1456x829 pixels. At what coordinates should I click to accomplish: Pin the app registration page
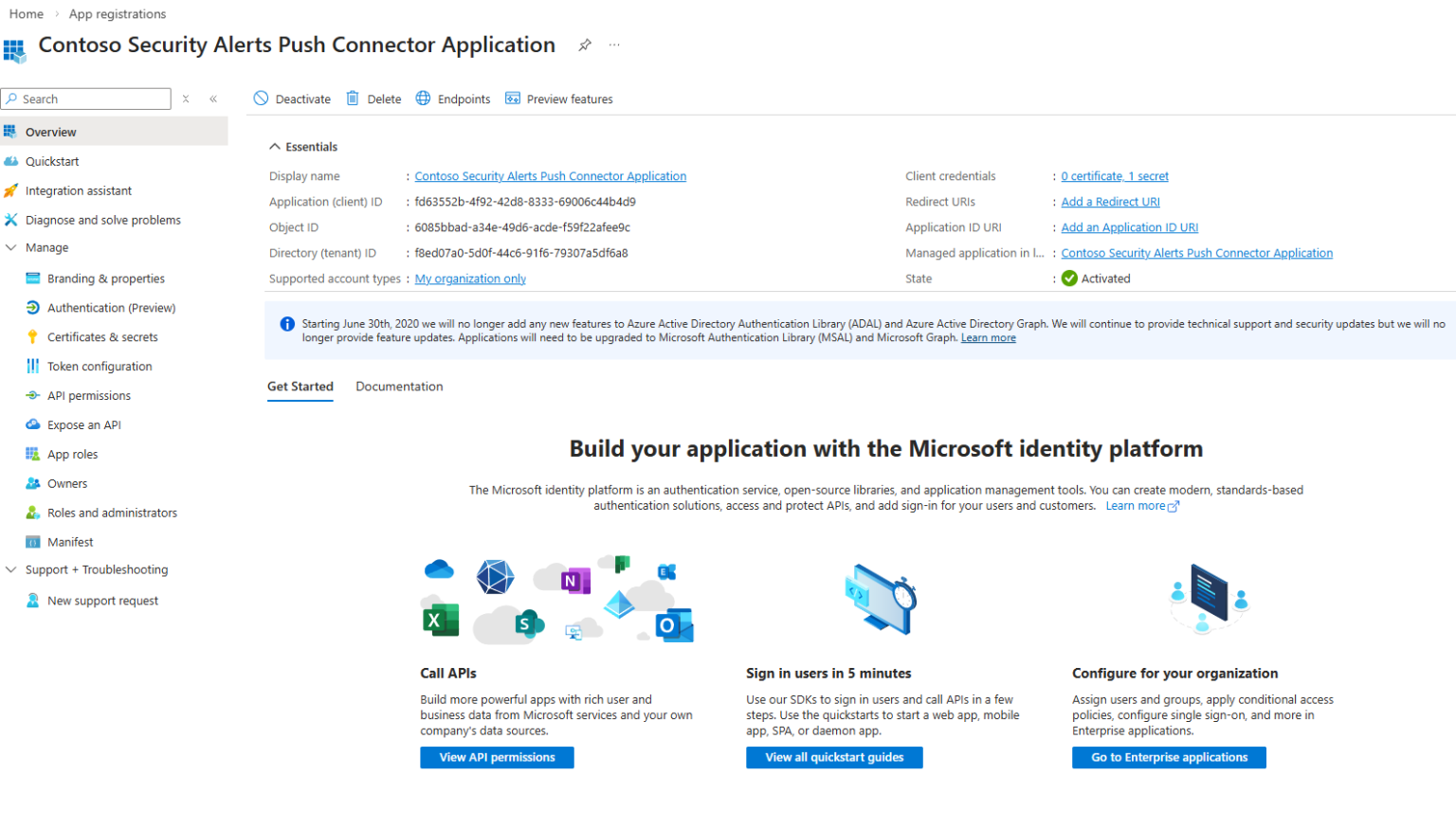(585, 45)
